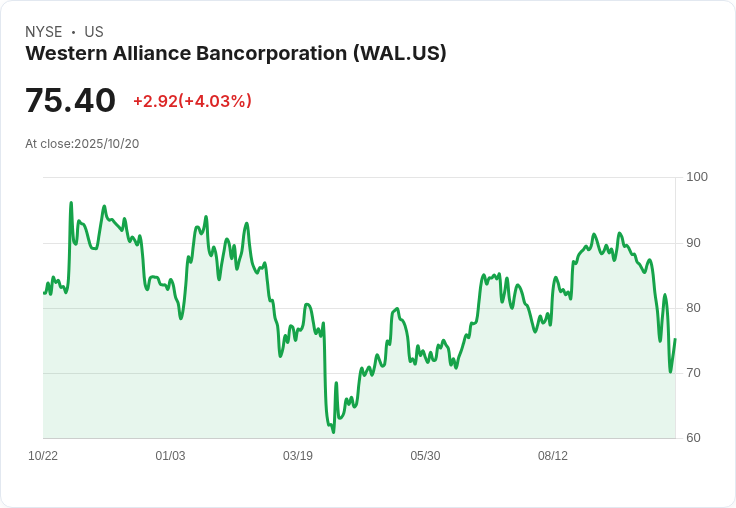Click the 01/03 date label on x-axis
Image resolution: width=736 pixels, height=508 pixels.
click(x=170, y=455)
